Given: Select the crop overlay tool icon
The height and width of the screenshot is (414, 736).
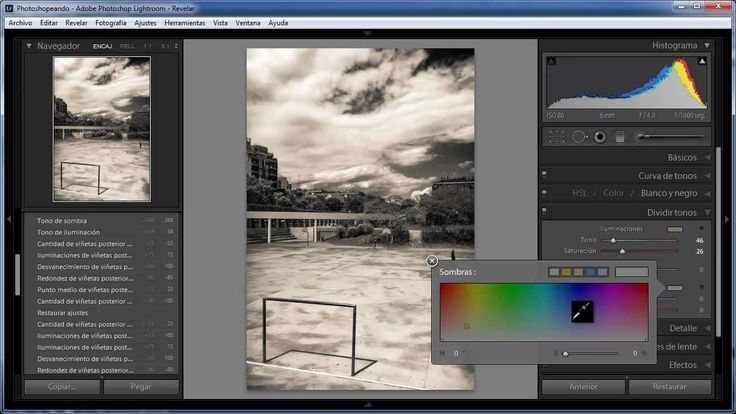Looking at the screenshot, I should [557, 137].
